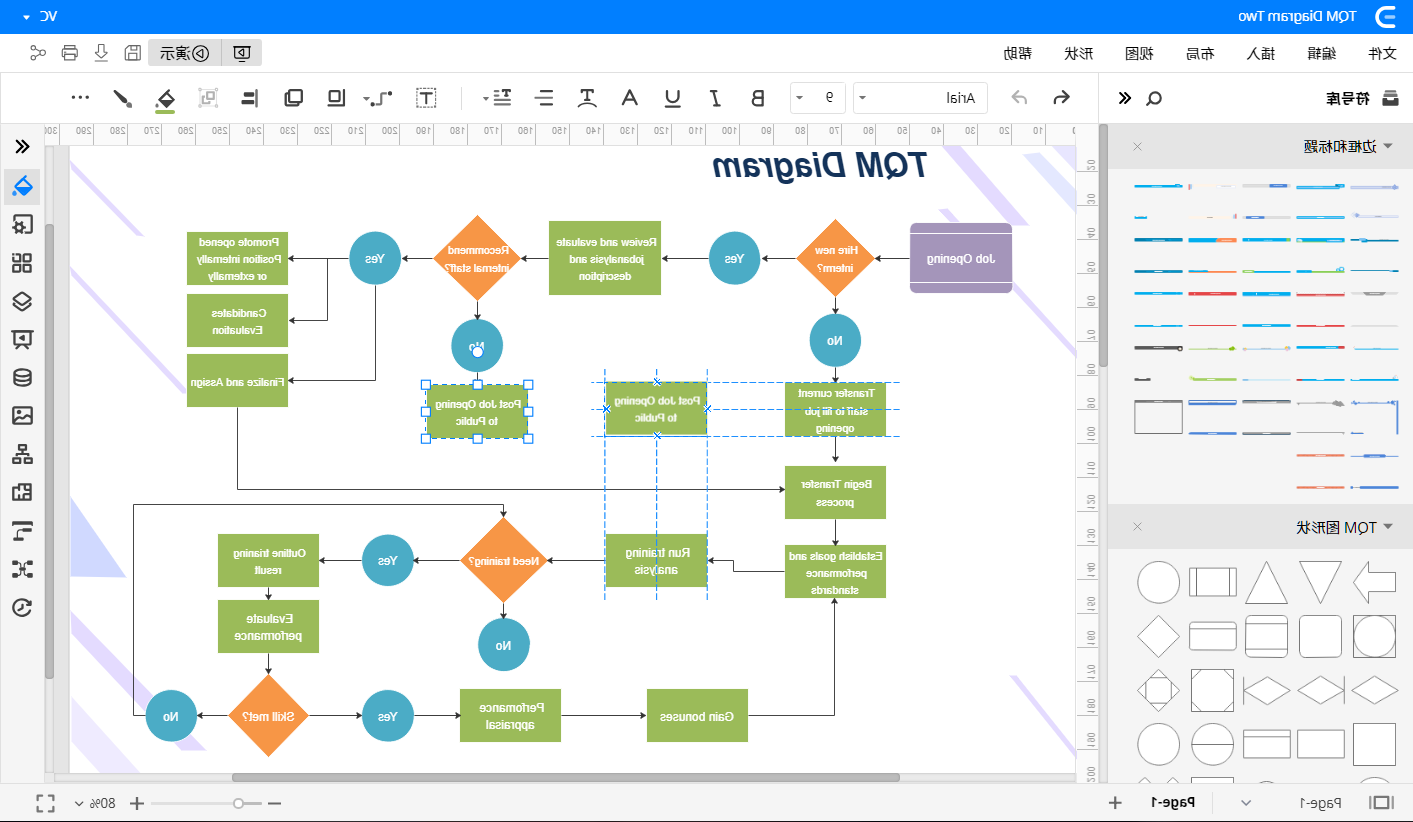
Task: Click the font color A icon
Action: 630,98
